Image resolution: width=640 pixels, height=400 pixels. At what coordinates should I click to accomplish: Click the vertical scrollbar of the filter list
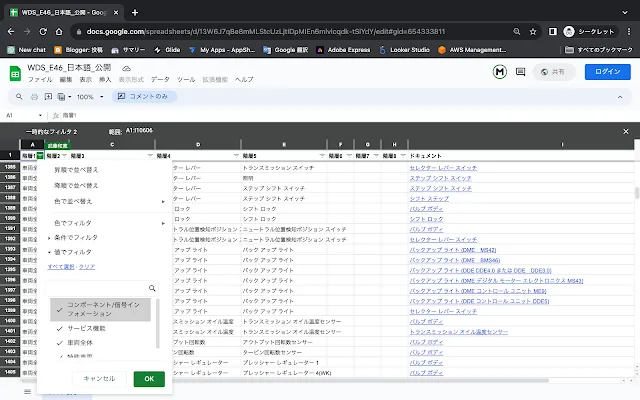coord(158,323)
